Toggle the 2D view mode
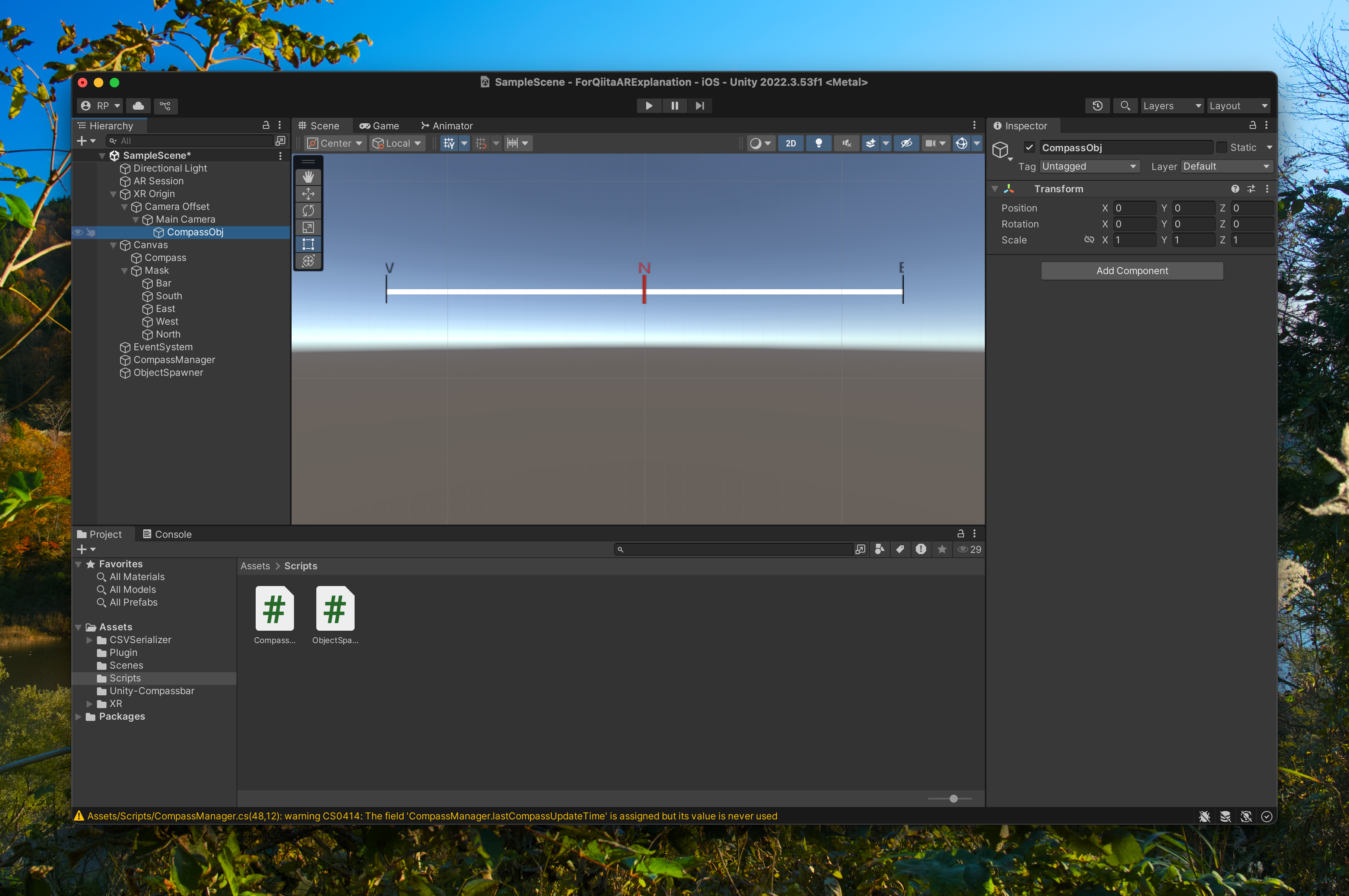1349x896 pixels. point(790,144)
